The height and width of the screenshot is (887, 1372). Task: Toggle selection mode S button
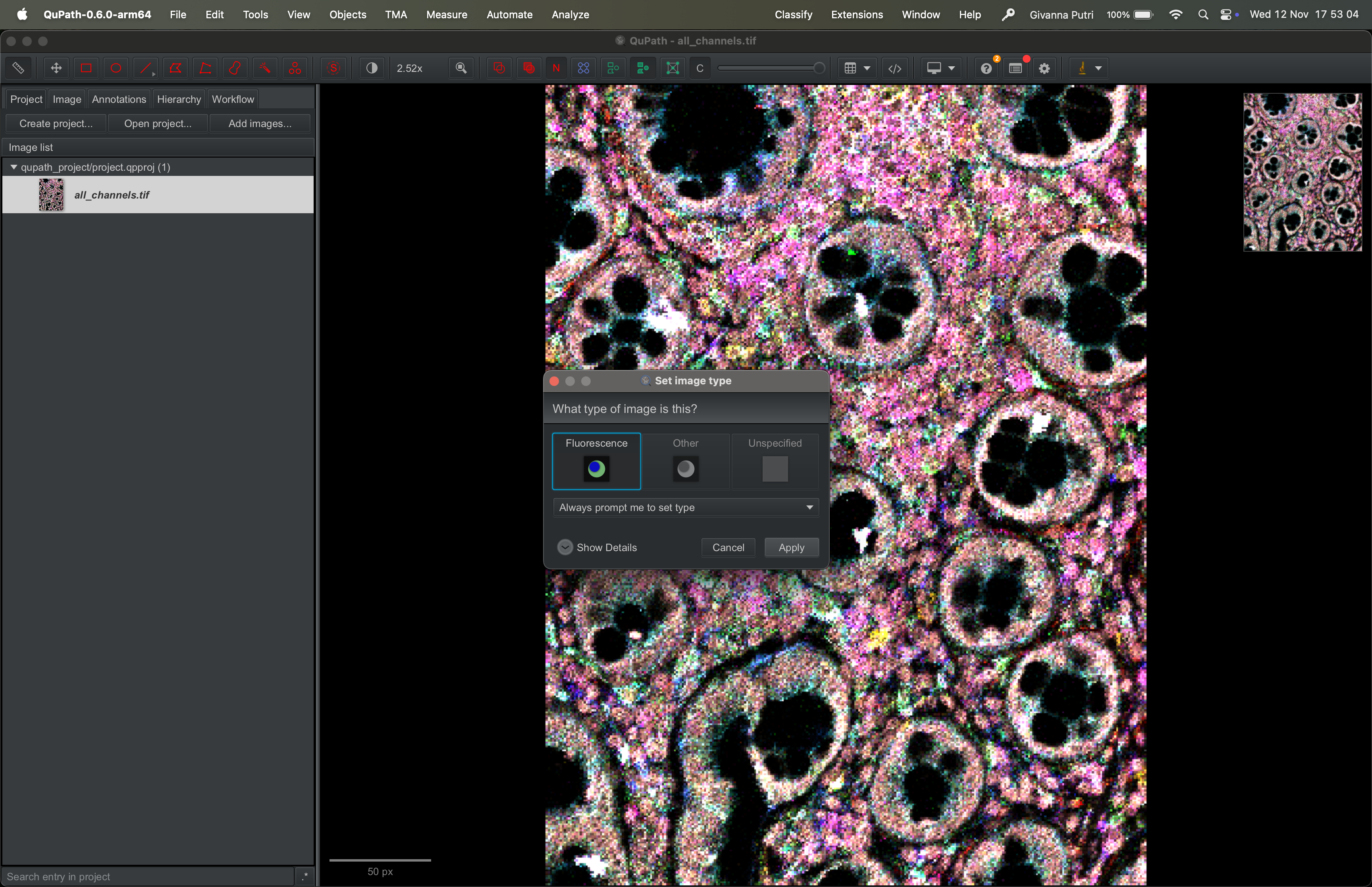point(333,68)
